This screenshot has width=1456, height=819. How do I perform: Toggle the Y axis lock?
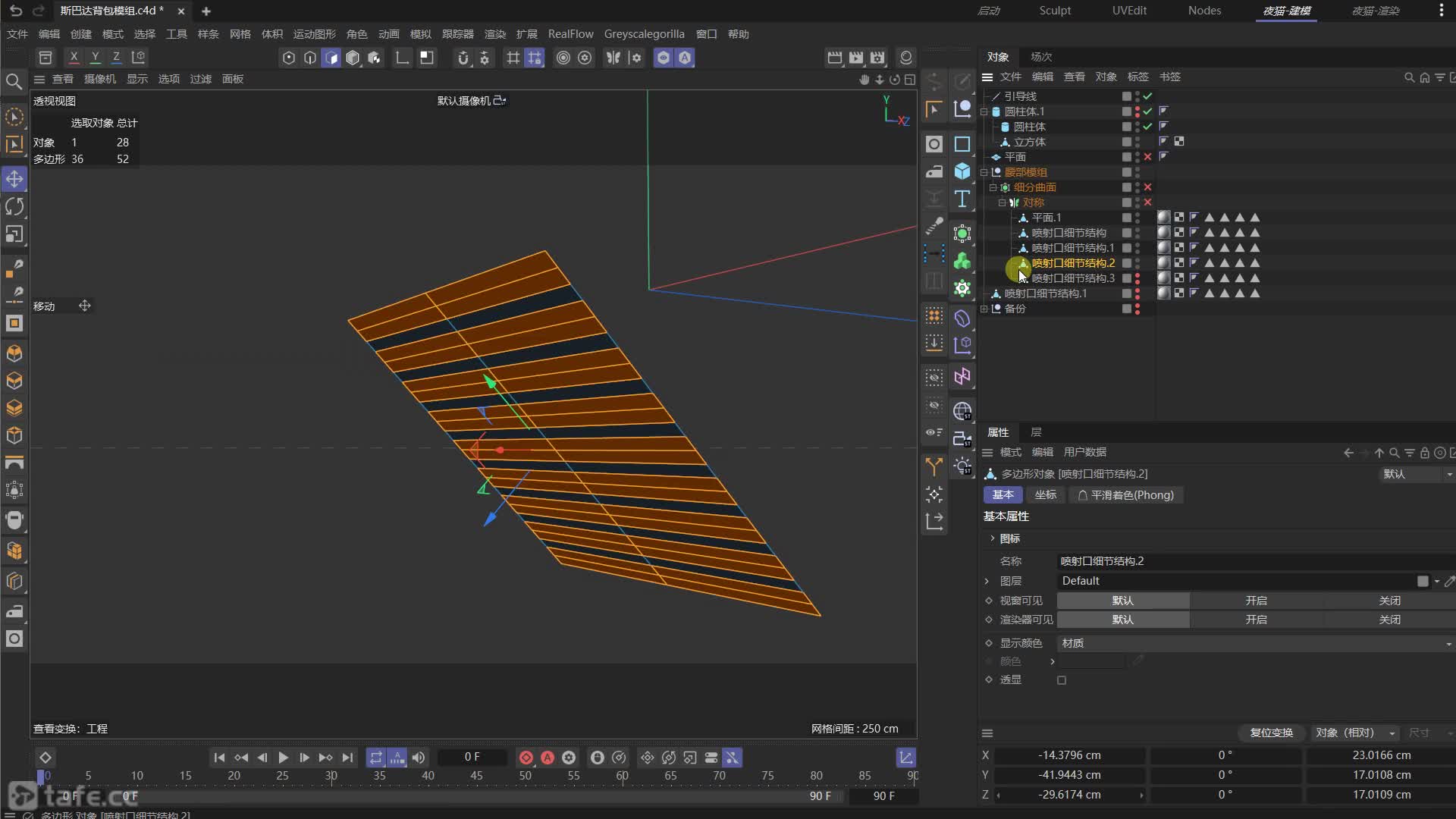95,57
